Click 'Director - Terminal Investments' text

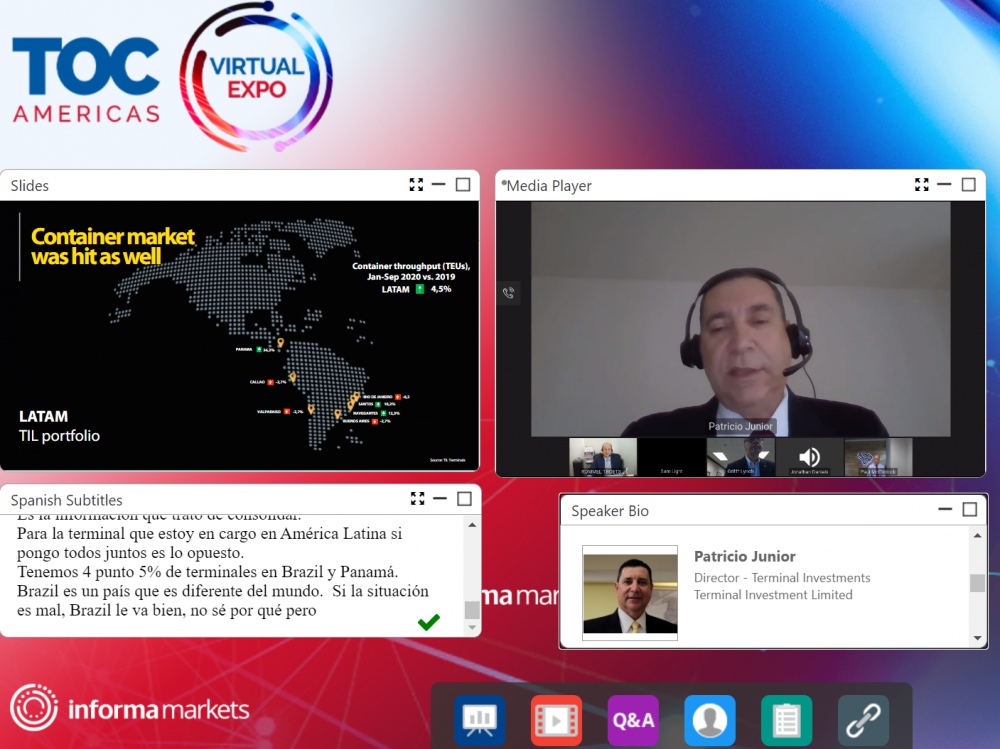(x=782, y=577)
